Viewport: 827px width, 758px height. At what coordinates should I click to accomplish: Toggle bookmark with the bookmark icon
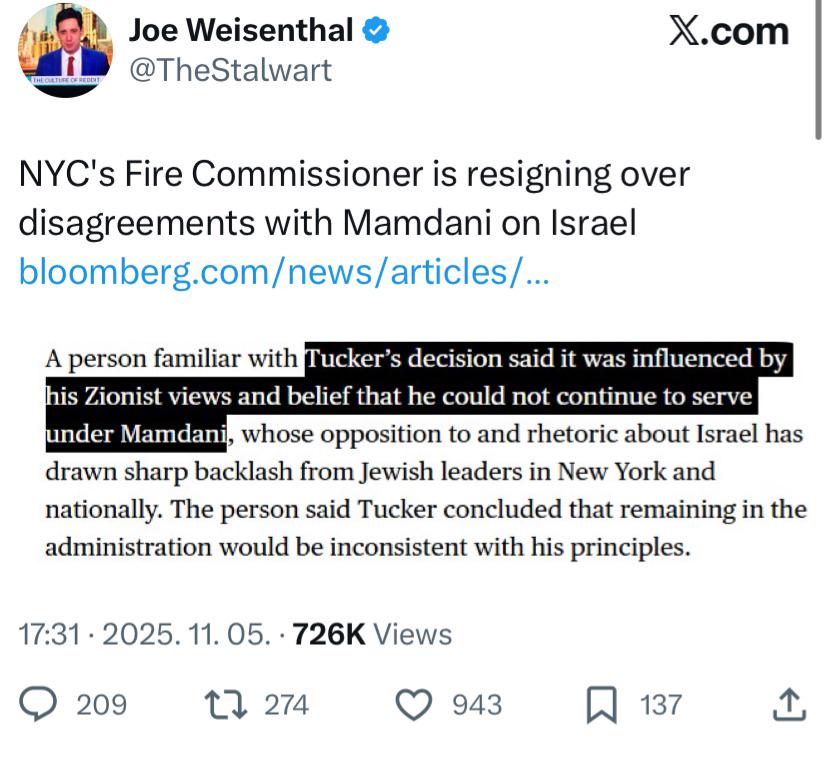click(601, 705)
